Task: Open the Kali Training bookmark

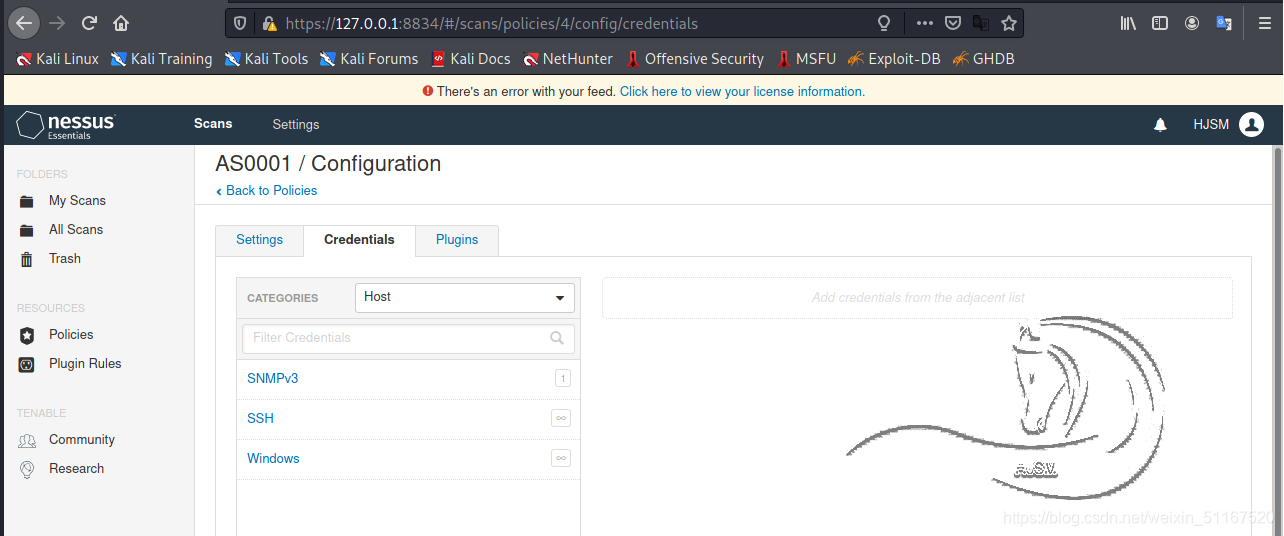Action: 161,59
